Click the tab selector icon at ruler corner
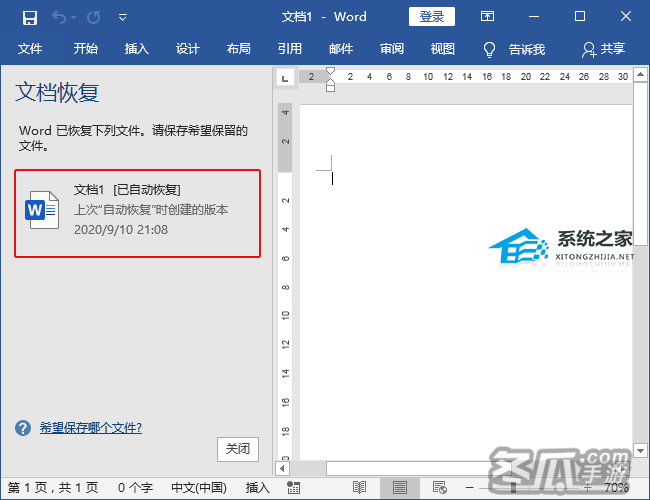Viewport: 650px width, 500px height. (x=285, y=78)
